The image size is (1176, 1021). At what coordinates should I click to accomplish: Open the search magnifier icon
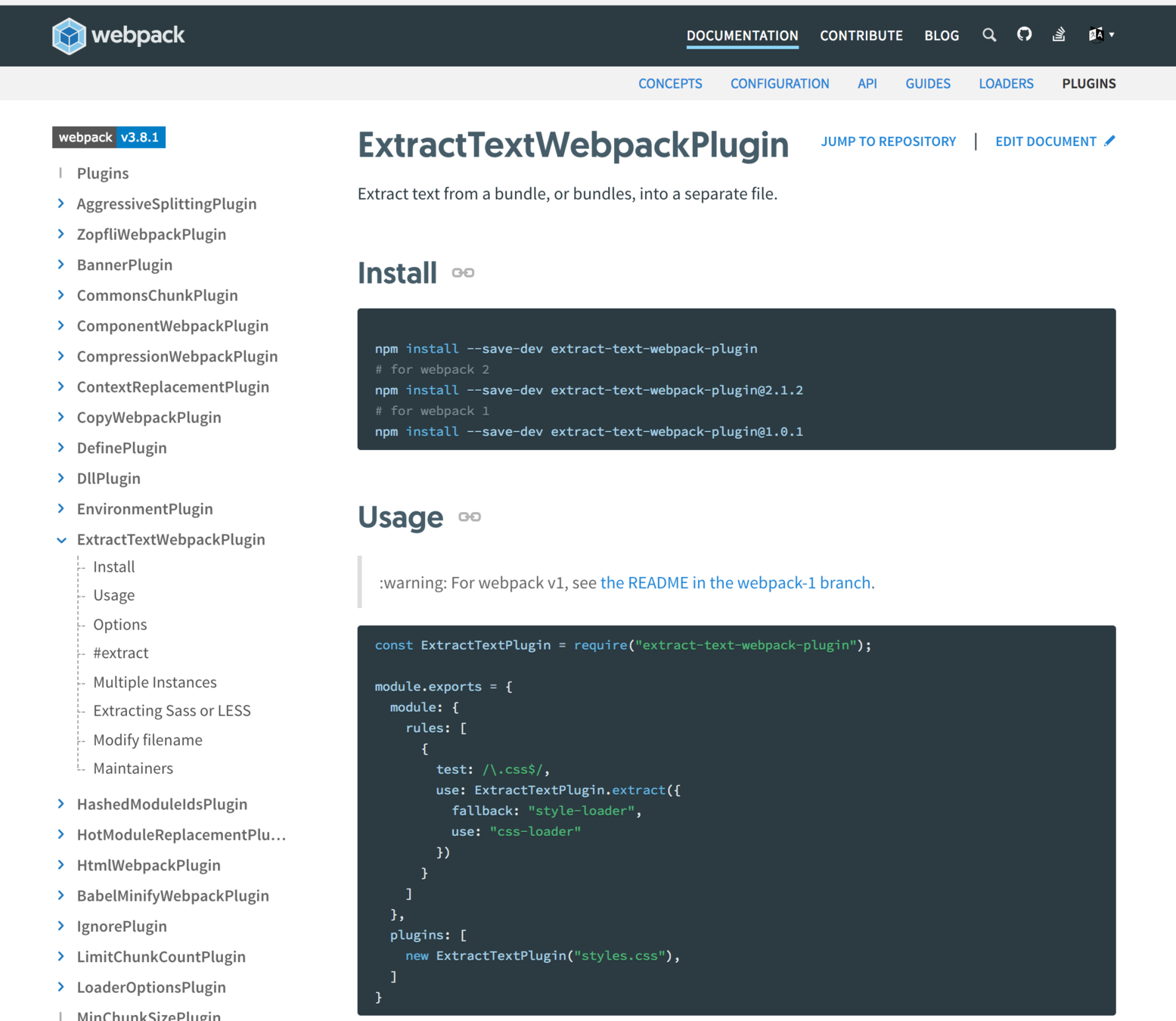[x=989, y=35]
